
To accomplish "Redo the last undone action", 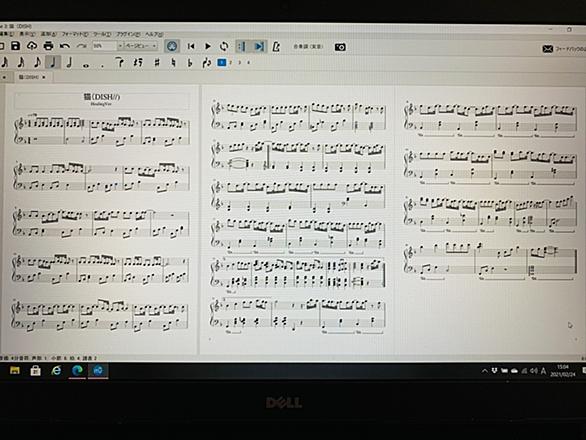I will coord(81,46).
